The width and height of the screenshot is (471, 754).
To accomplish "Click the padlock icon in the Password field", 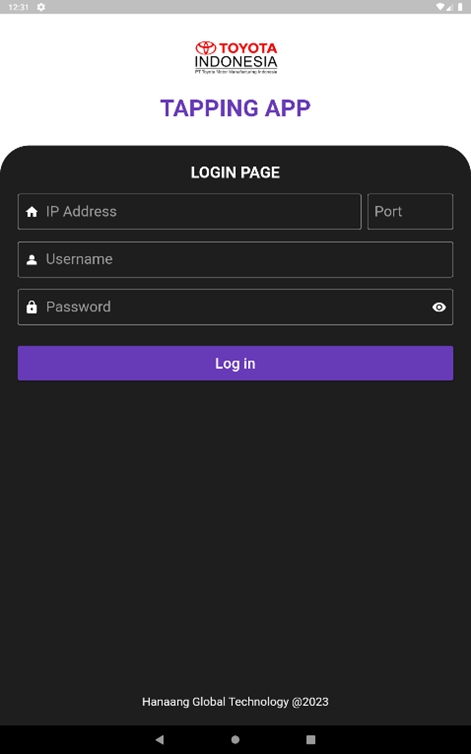I will point(32,307).
